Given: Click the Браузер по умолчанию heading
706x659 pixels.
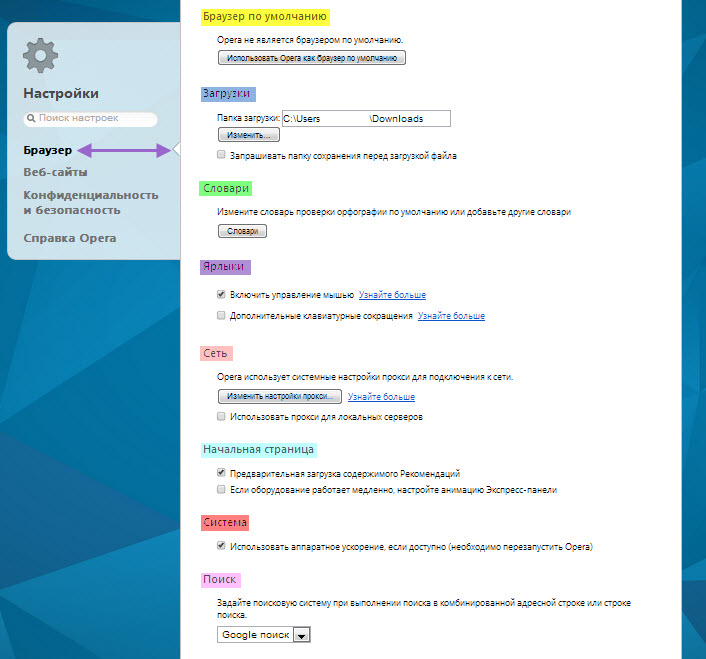Looking at the screenshot, I should point(265,17).
